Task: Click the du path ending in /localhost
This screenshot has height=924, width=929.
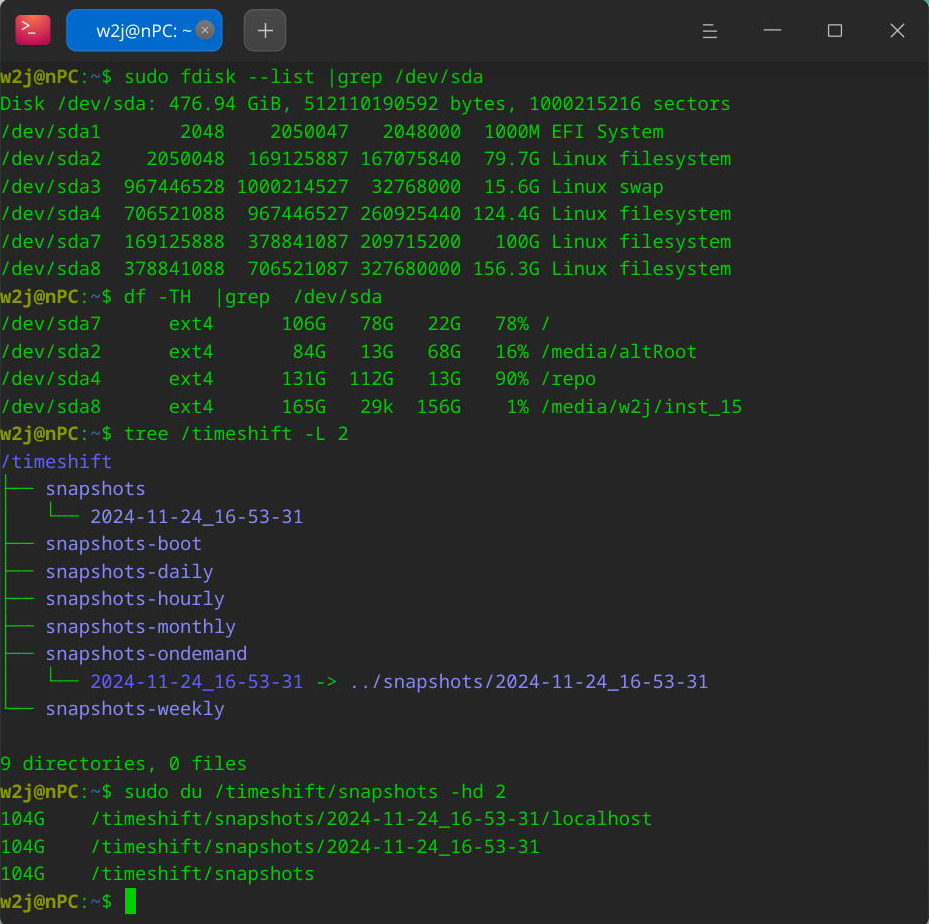Action: tap(371, 819)
